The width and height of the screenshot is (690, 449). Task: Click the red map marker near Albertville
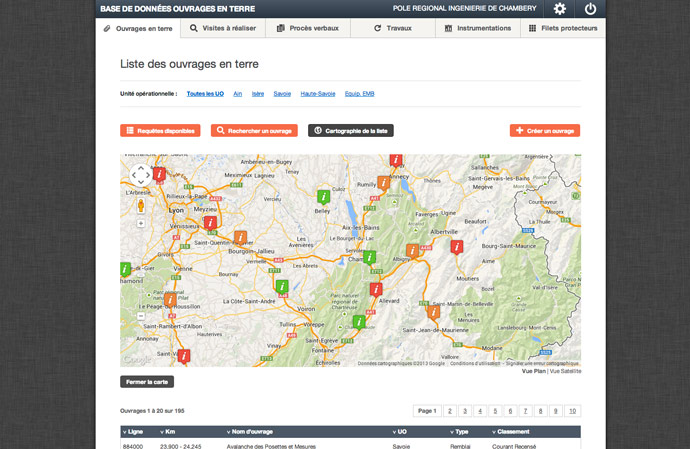[x=457, y=246]
